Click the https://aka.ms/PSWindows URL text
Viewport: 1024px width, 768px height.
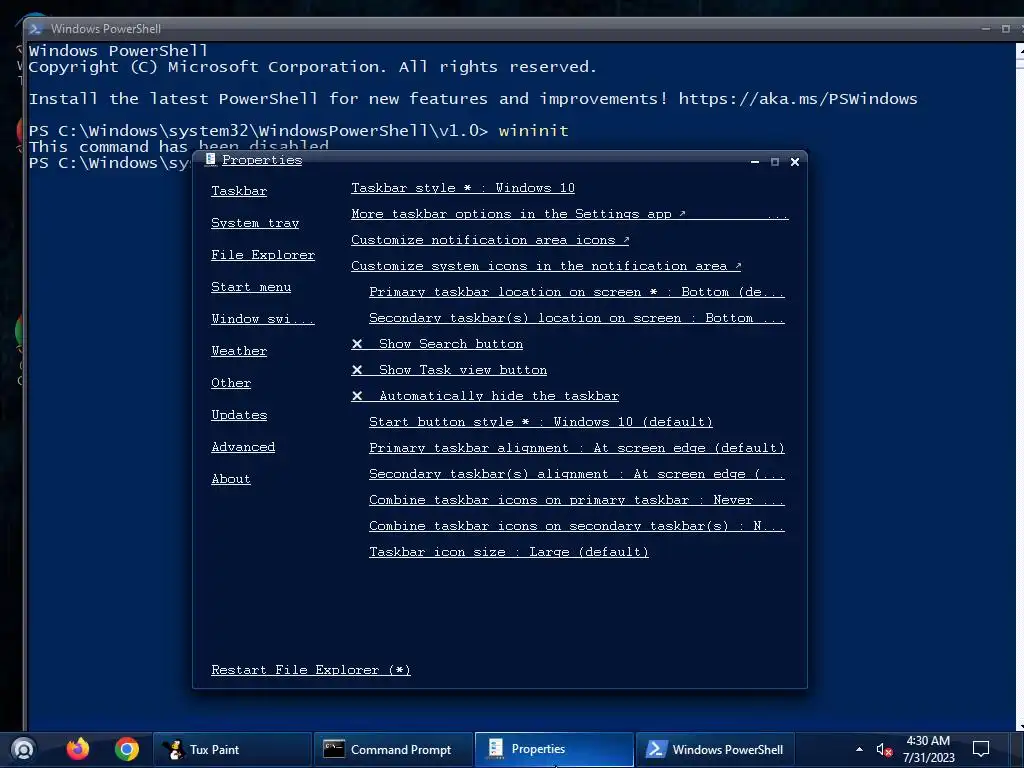point(798,99)
